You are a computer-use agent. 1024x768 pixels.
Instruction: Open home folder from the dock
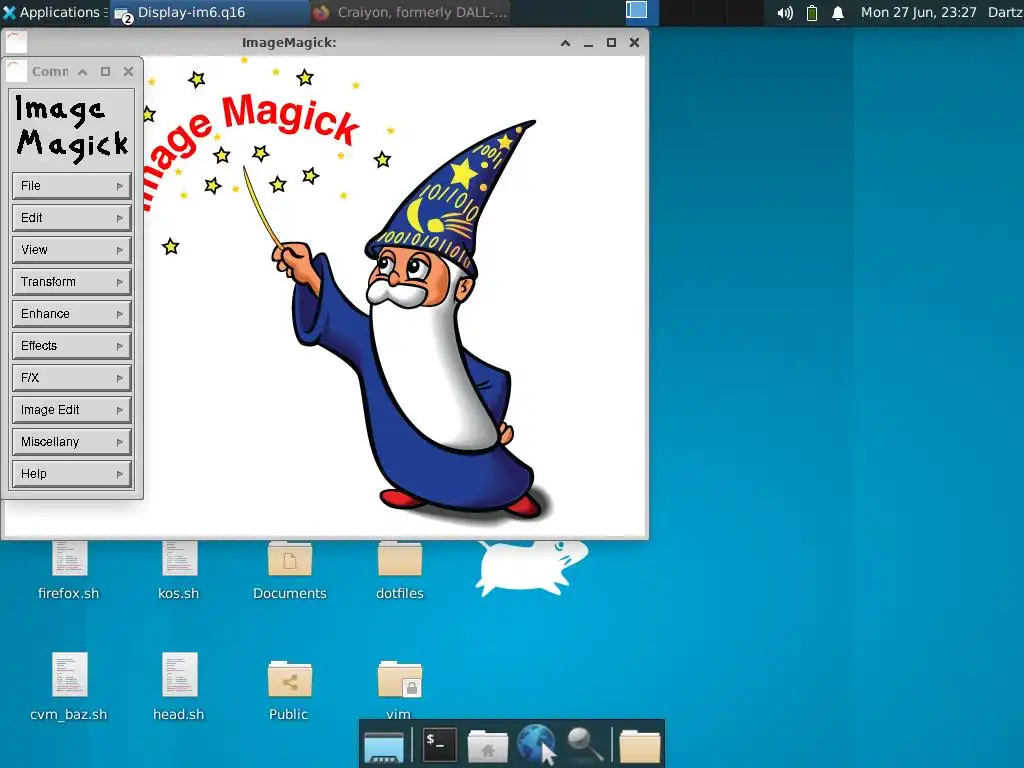click(487, 746)
